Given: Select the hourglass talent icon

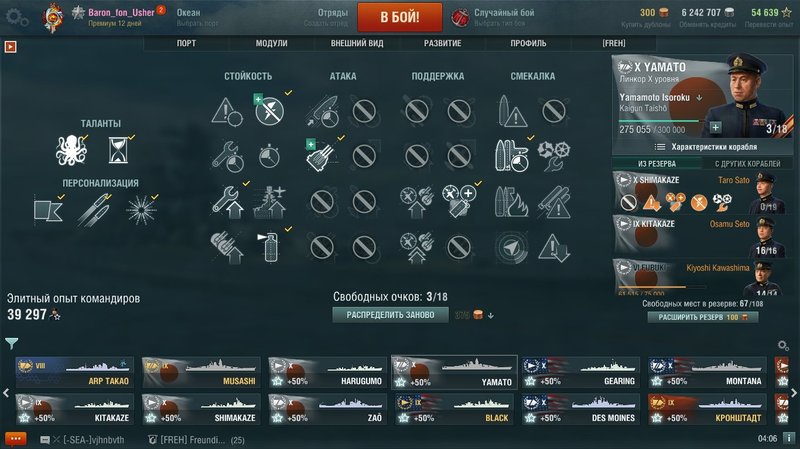Looking at the screenshot, I should point(118,151).
